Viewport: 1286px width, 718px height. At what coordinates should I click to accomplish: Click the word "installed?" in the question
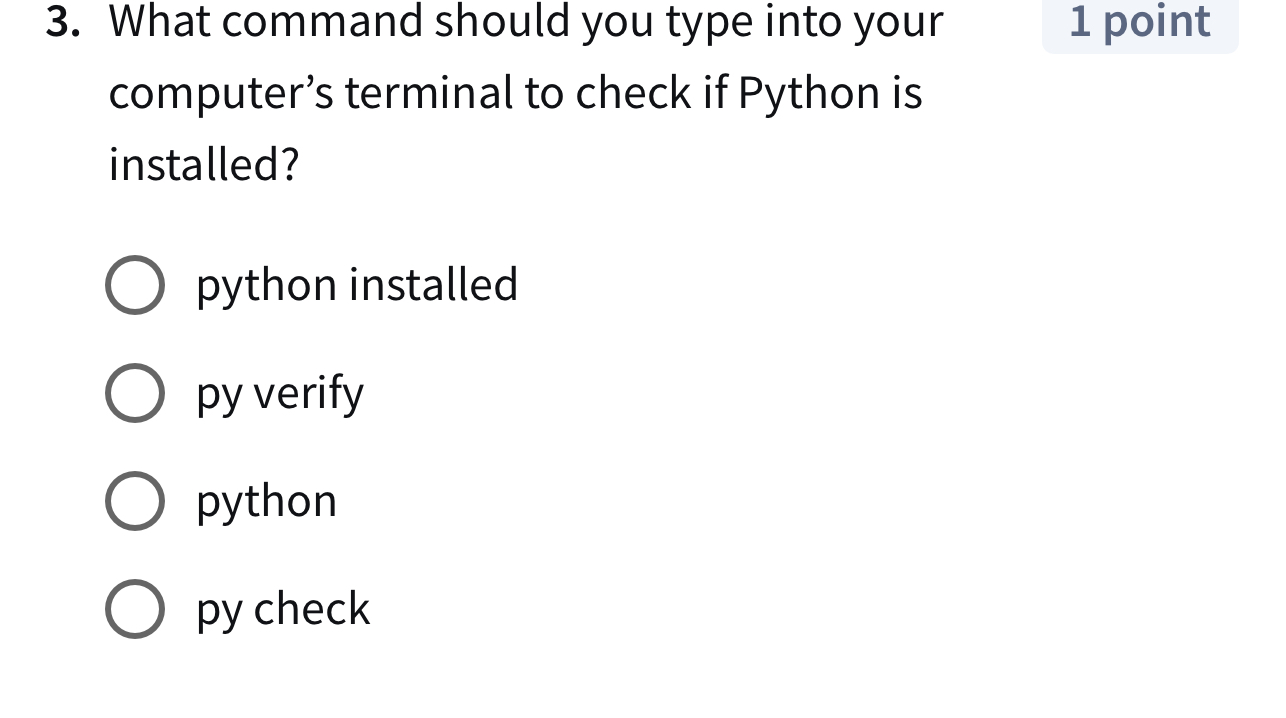203,163
